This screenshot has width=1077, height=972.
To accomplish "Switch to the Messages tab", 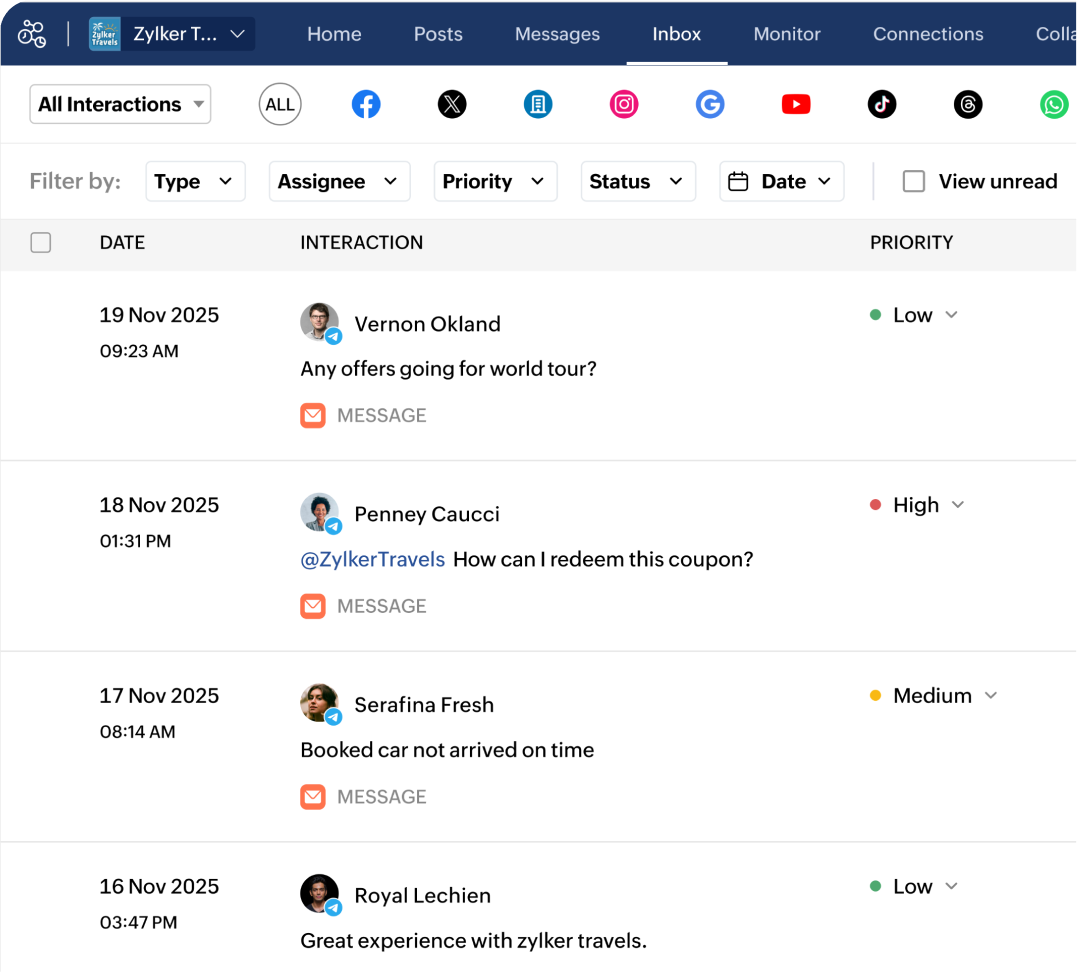I will pyautogui.click(x=557, y=34).
